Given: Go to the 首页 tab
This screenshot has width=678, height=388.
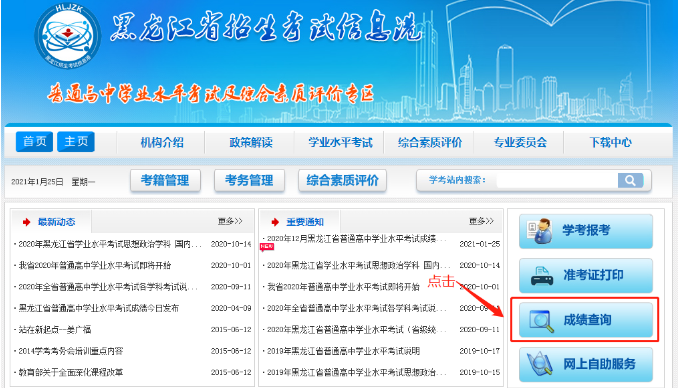Looking at the screenshot, I should [x=35, y=141].
